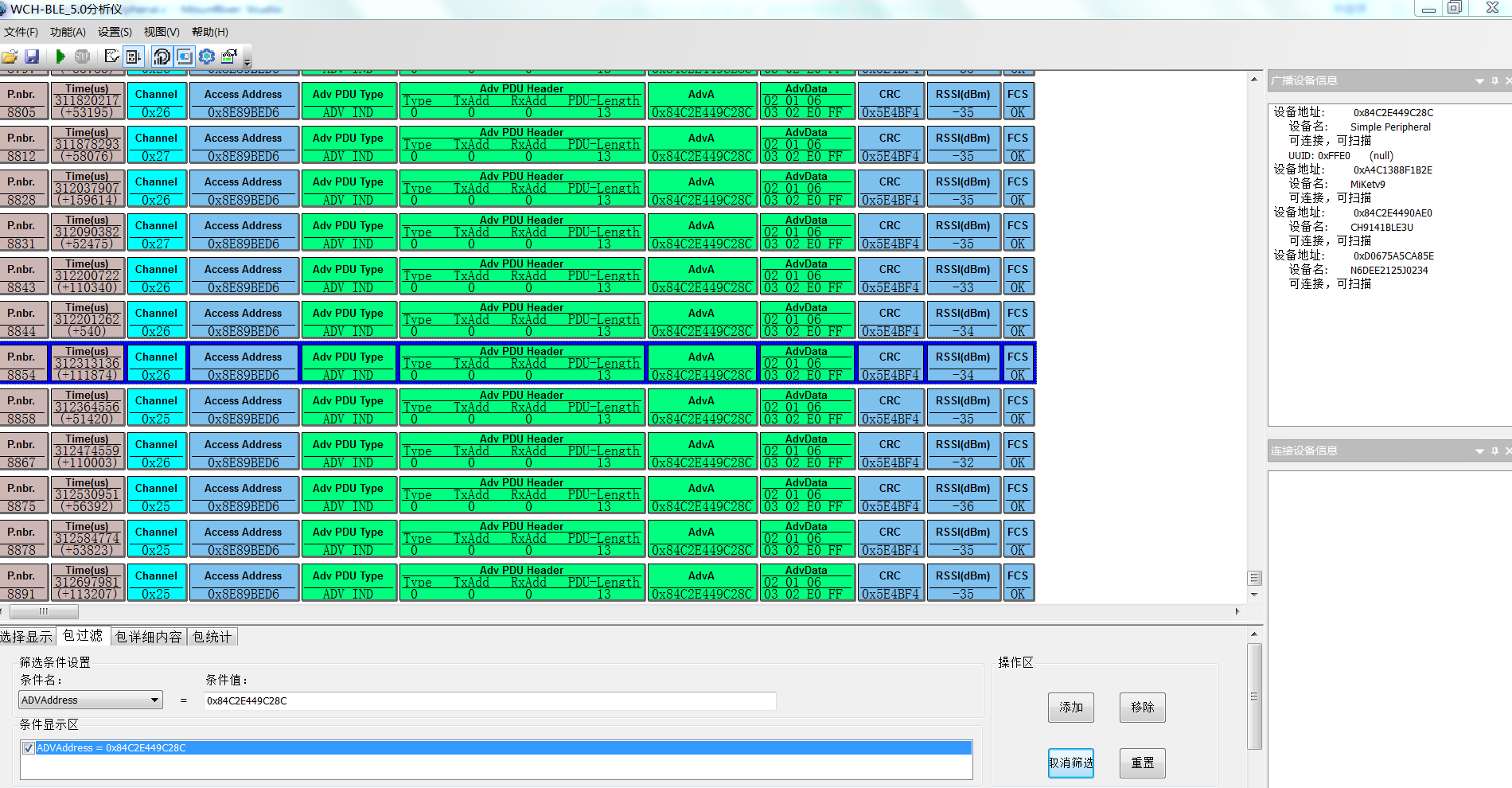The height and width of the screenshot is (788, 1512).
Task: Click the 添加 button
Action: [1071, 708]
